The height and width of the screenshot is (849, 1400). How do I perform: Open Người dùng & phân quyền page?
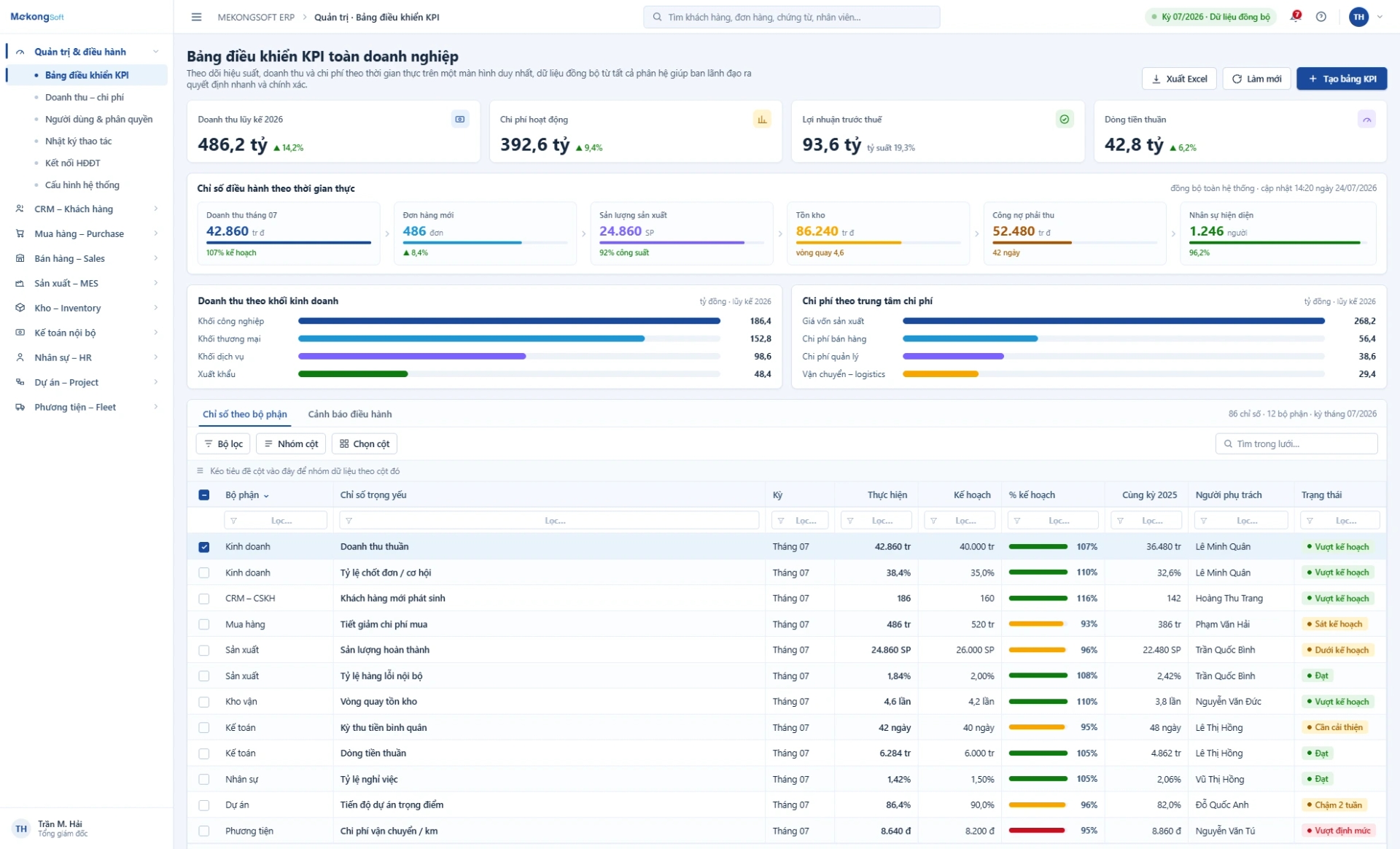pos(99,119)
